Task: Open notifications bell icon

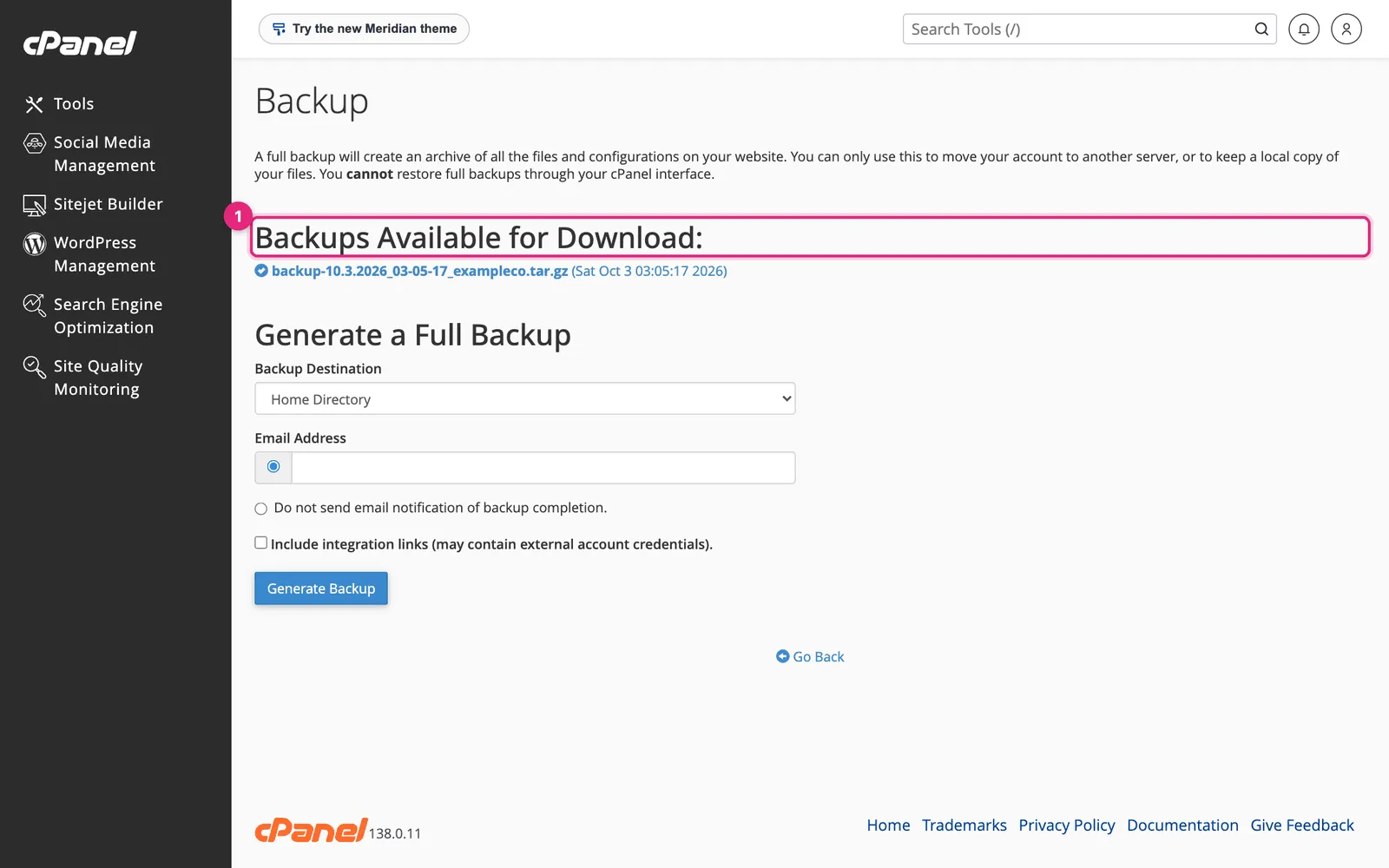Action: coord(1303,29)
